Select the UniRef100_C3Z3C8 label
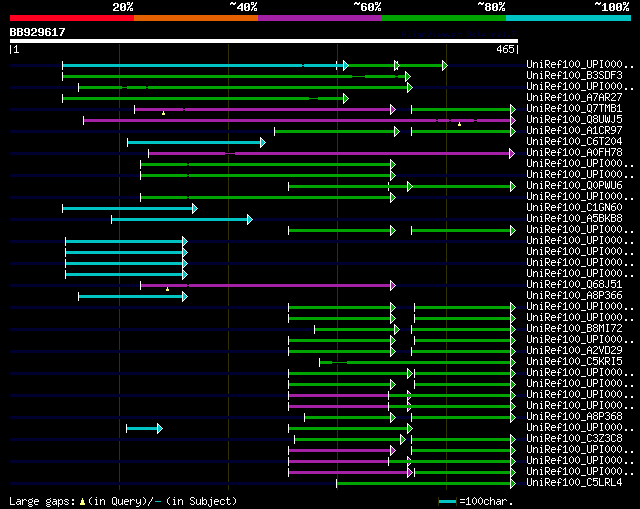The image size is (640, 509). point(574,439)
